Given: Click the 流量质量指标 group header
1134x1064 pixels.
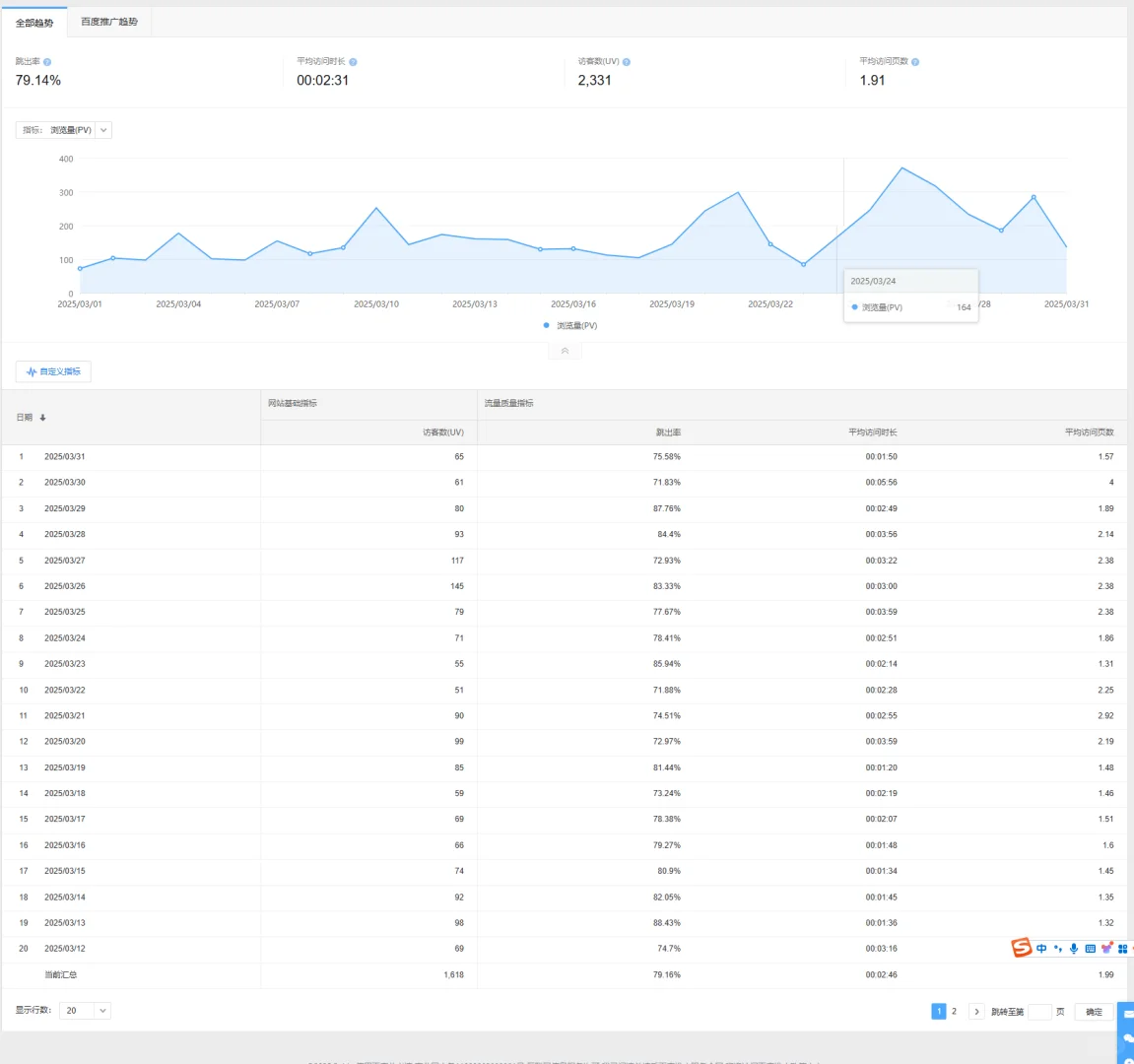Looking at the screenshot, I should pos(509,404).
